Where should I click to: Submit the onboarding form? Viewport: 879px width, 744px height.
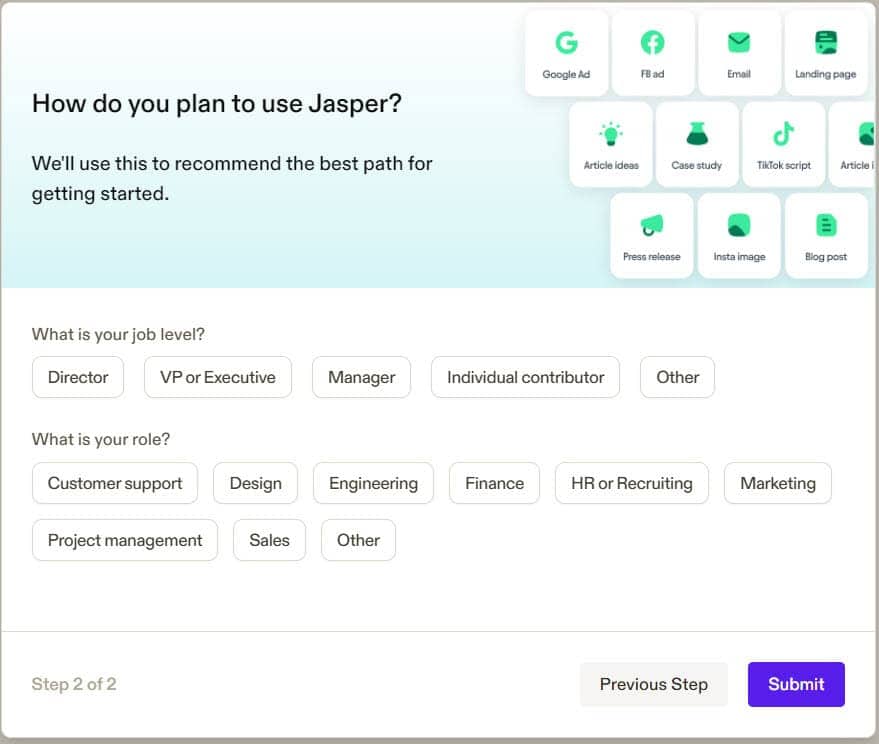pyautogui.click(x=796, y=685)
